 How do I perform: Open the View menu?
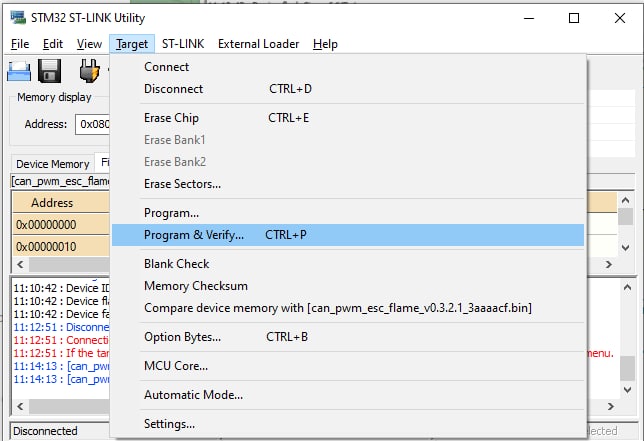point(89,44)
